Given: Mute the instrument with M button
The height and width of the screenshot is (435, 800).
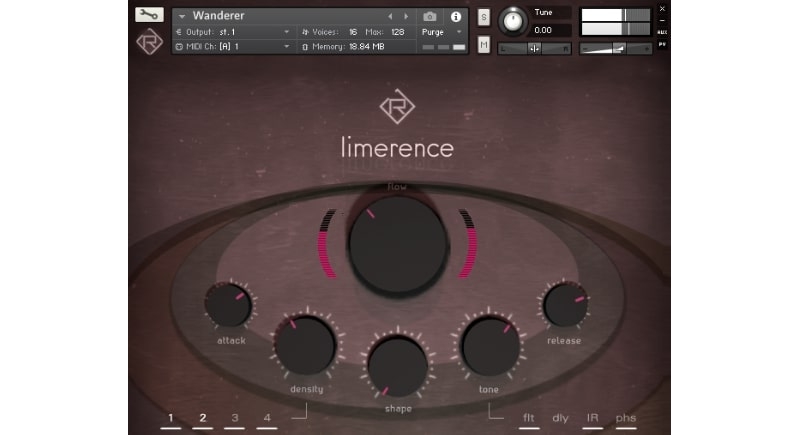Looking at the screenshot, I should (484, 45).
